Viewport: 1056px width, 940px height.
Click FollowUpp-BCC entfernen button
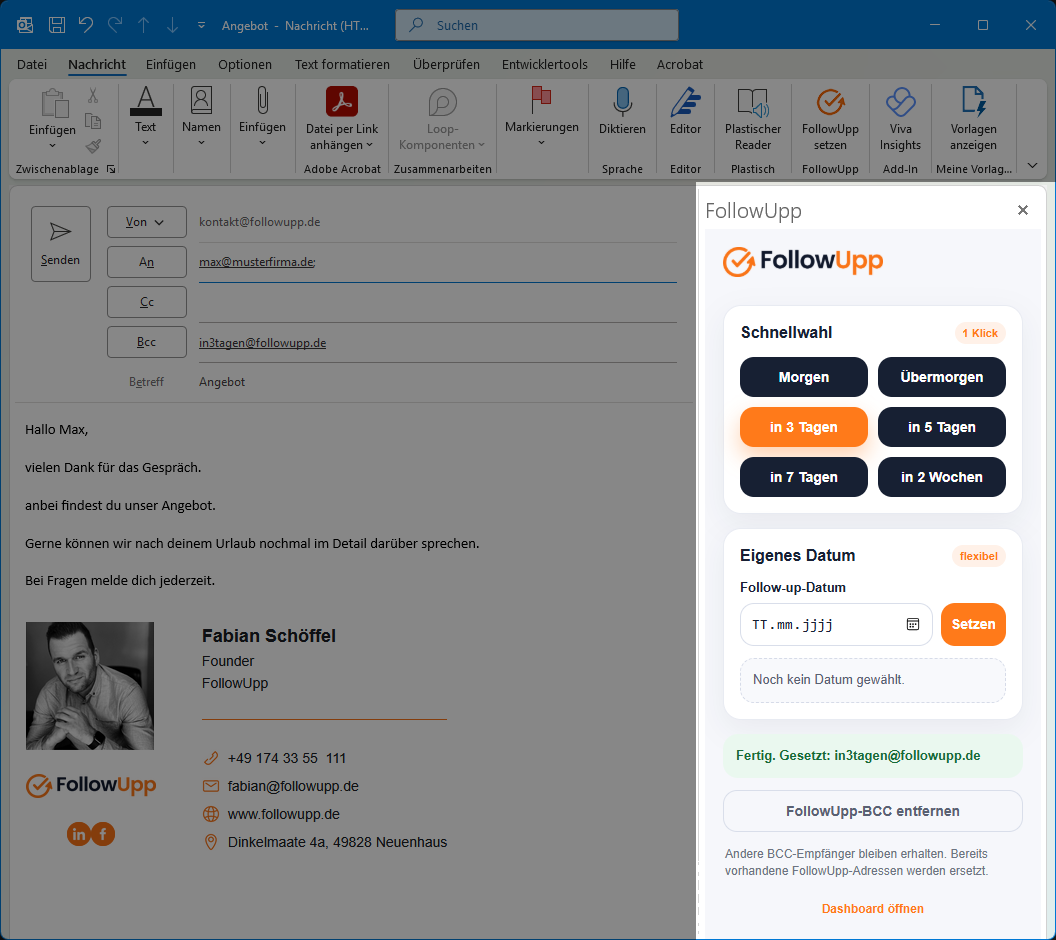pos(873,811)
